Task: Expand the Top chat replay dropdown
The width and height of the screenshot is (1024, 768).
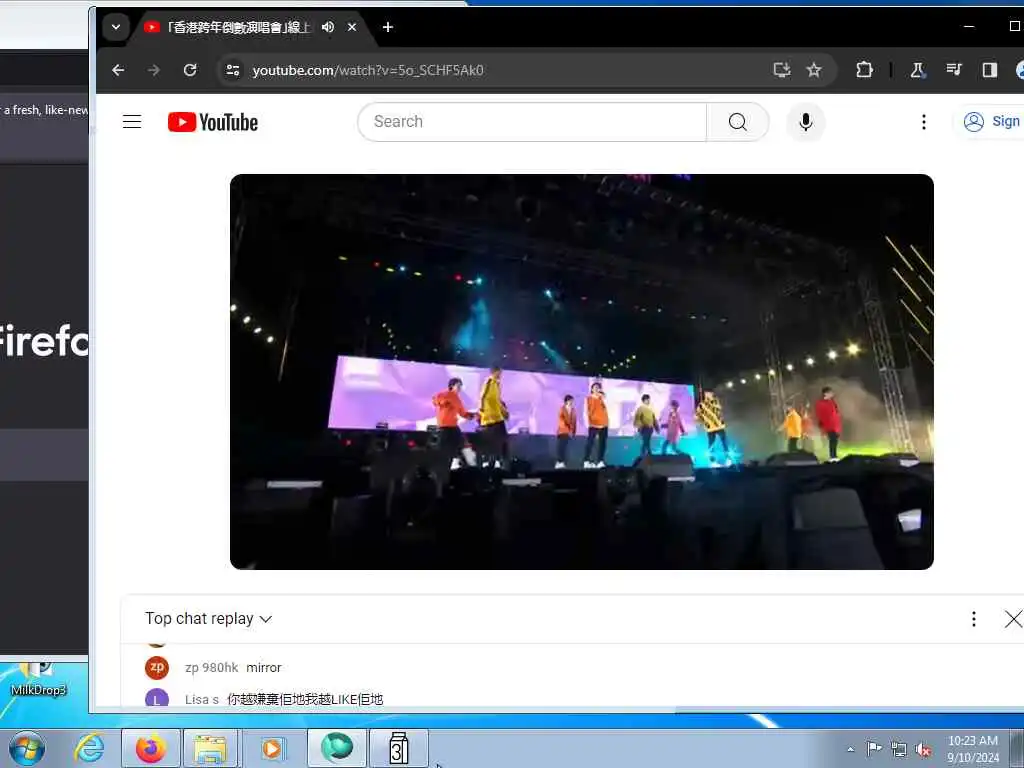Action: [208, 619]
